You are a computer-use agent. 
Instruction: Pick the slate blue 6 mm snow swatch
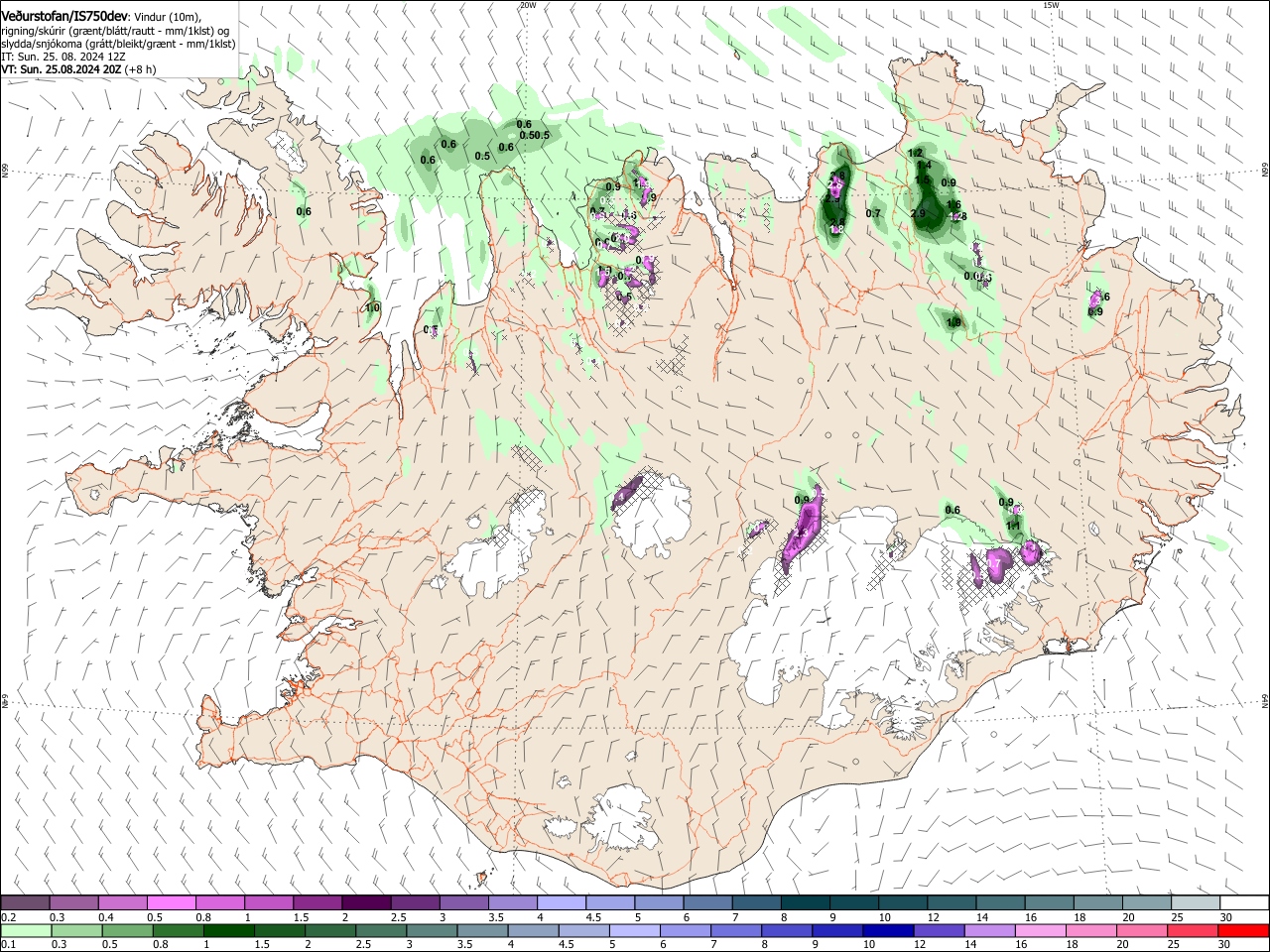[706, 903]
